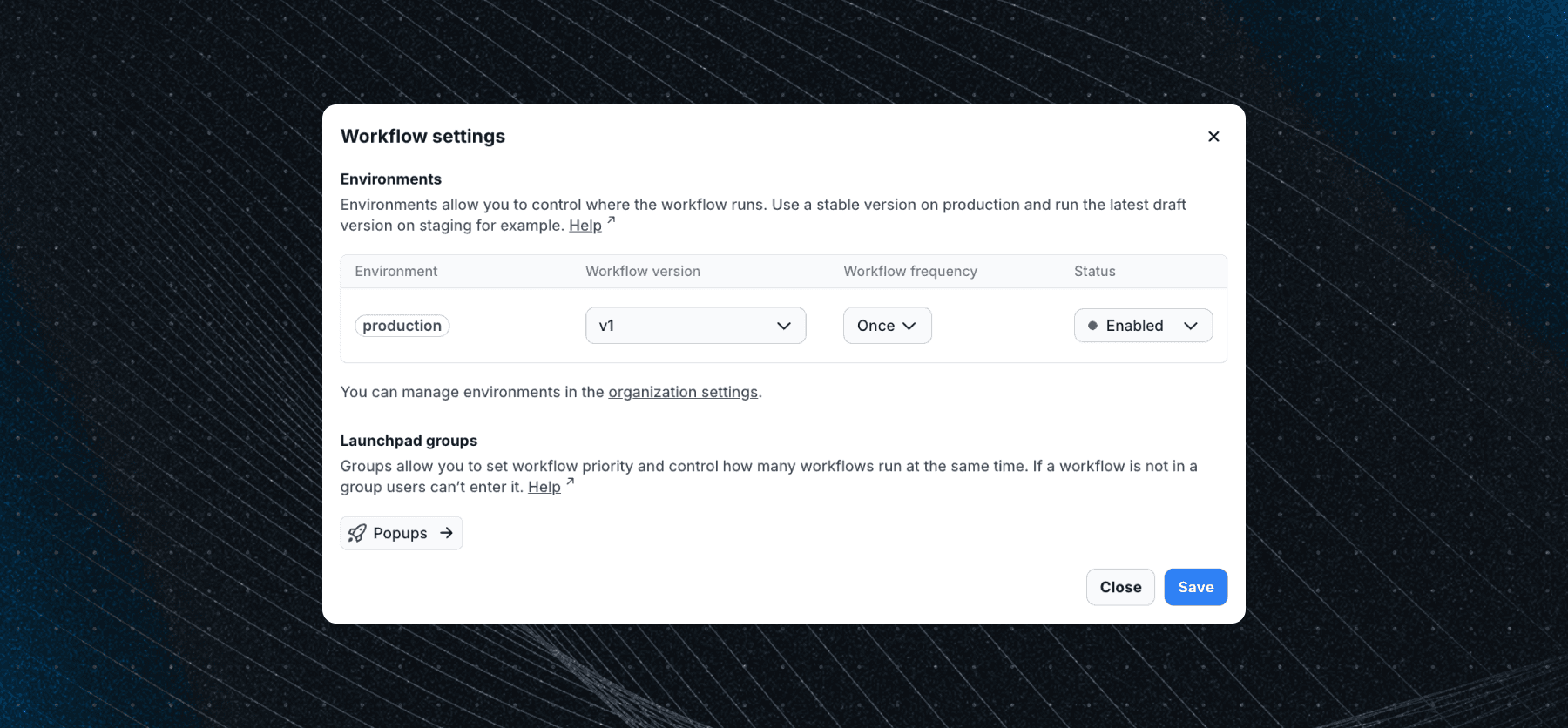This screenshot has height=728, width=1568.
Task: Open the Workflow version dropdown showing v1
Action: tap(695, 325)
